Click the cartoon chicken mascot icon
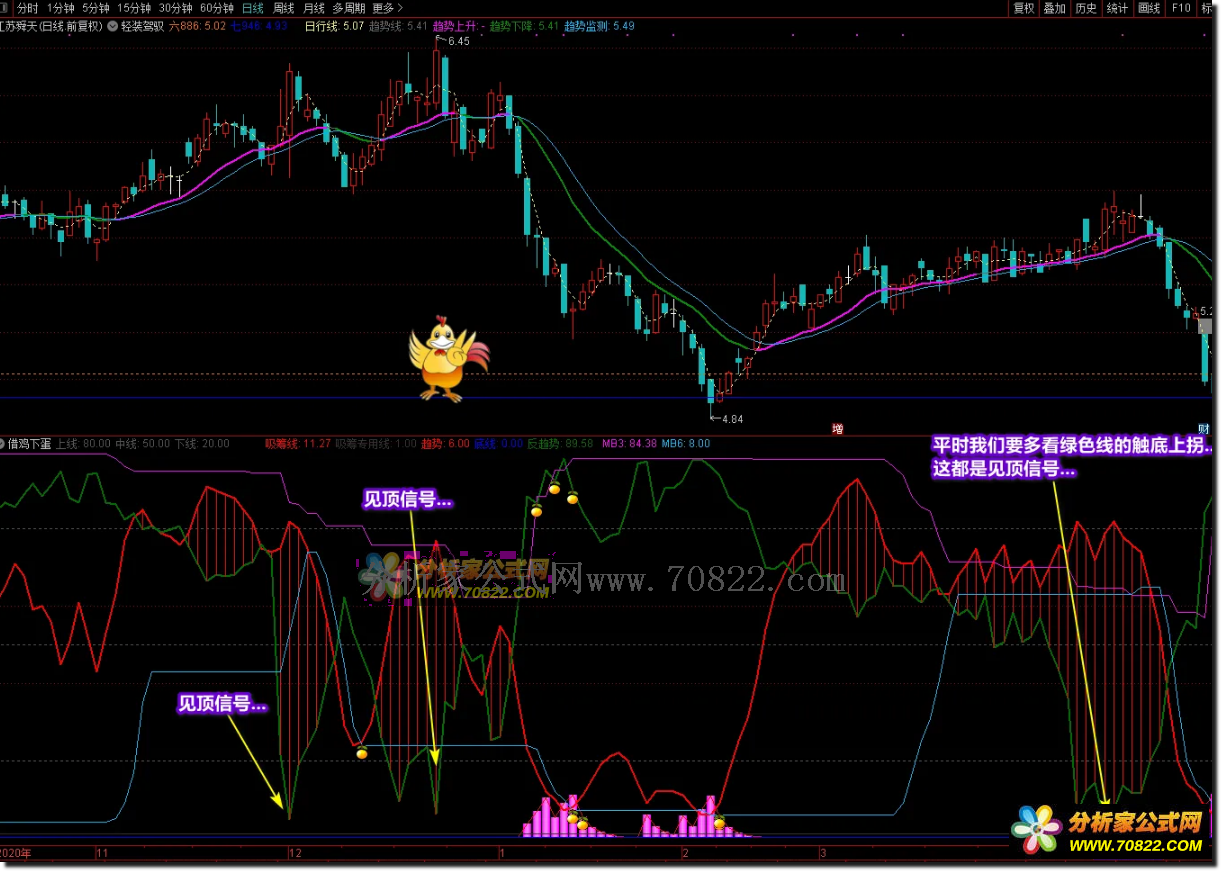Screen dimensions: 1222x871 tap(448, 360)
